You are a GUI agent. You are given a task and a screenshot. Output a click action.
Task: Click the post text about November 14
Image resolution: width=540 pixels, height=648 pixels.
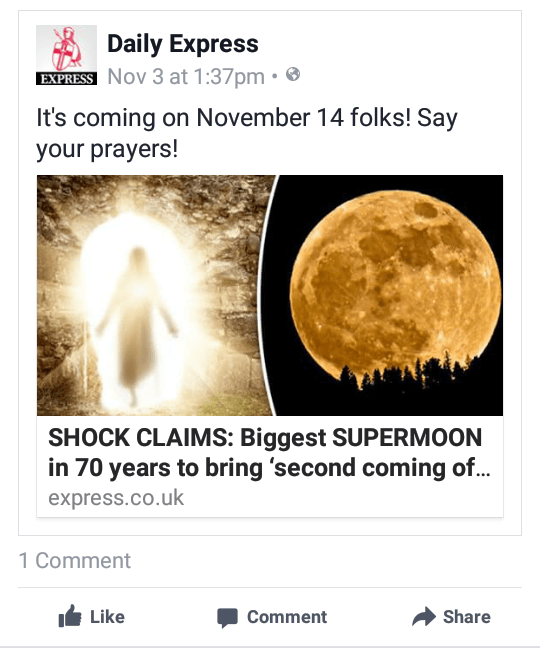(x=247, y=133)
